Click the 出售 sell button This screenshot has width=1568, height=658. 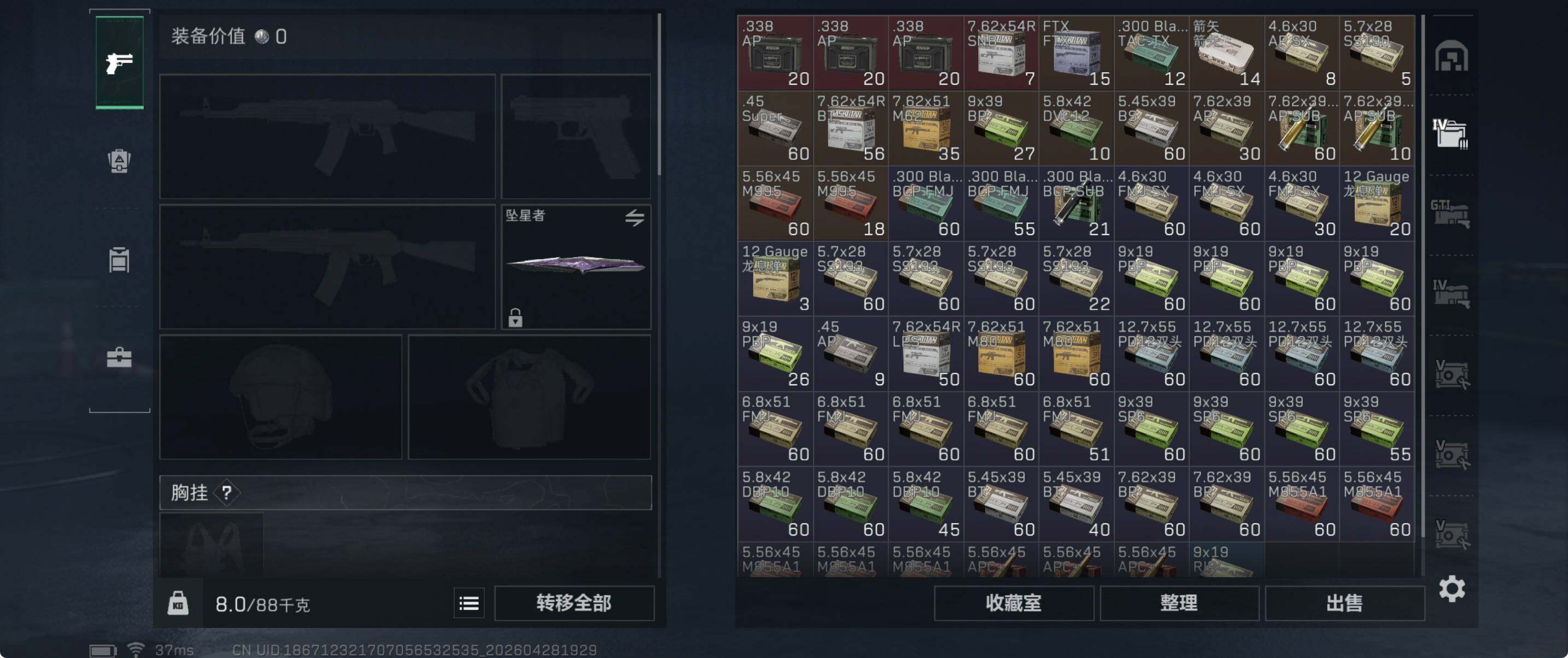click(x=1344, y=603)
